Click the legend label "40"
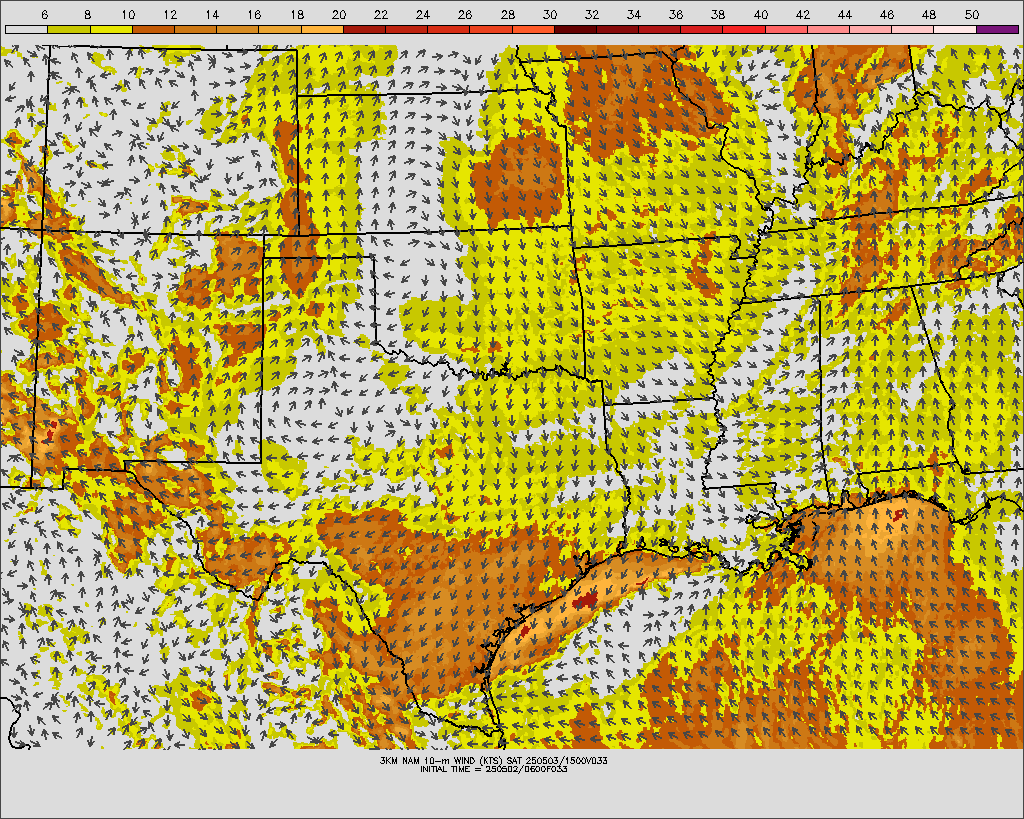1024x819 pixels. coord(760,14)
